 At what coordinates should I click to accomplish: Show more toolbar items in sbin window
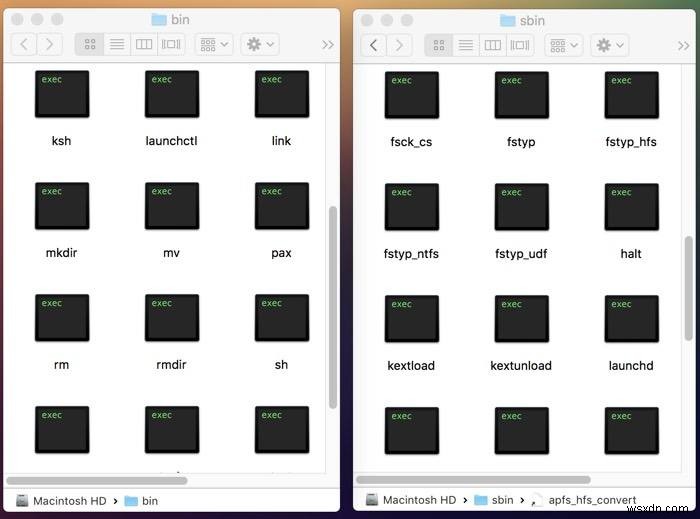point(683,46)
